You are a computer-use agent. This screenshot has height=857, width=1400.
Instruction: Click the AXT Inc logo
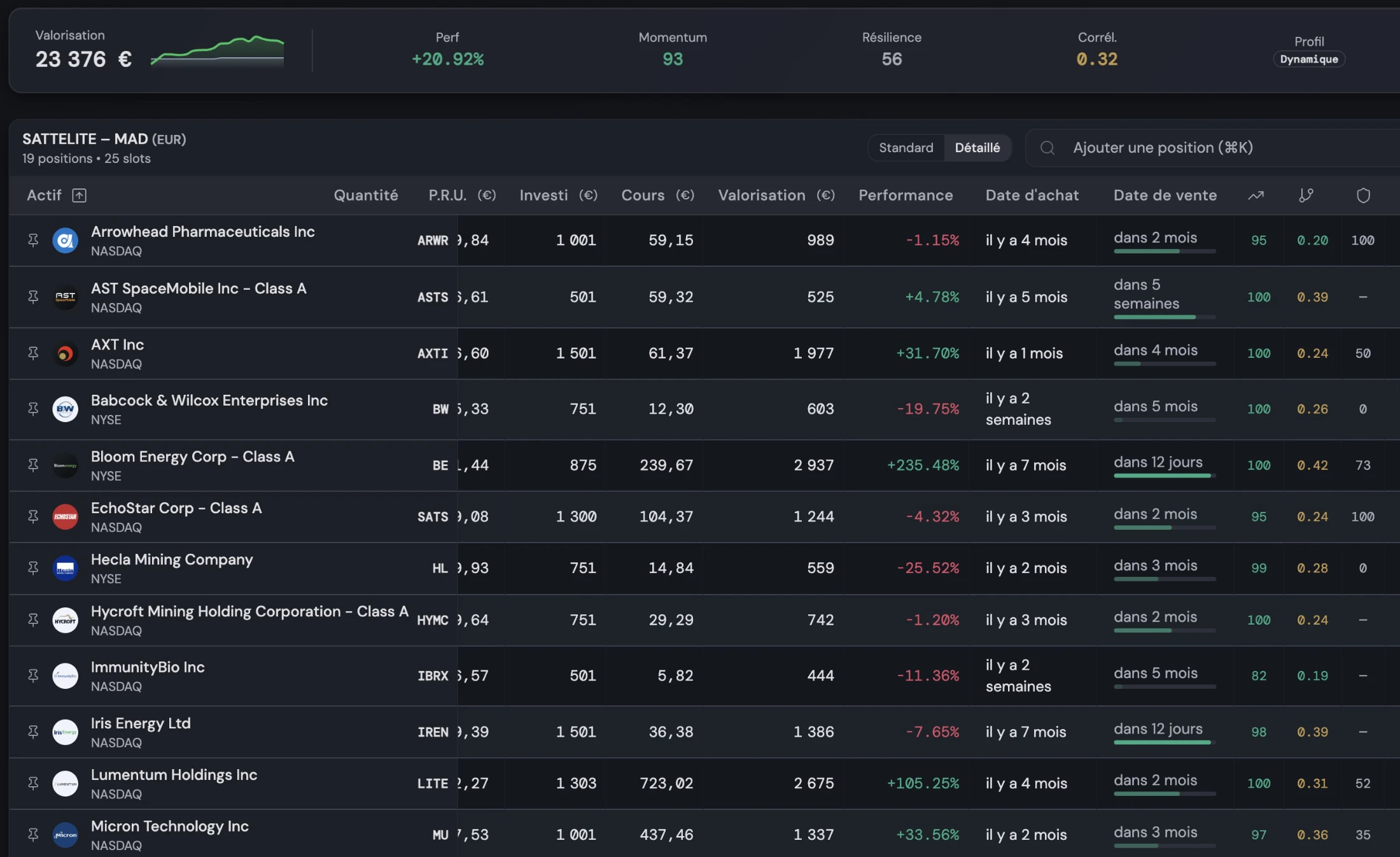(65, 353)
